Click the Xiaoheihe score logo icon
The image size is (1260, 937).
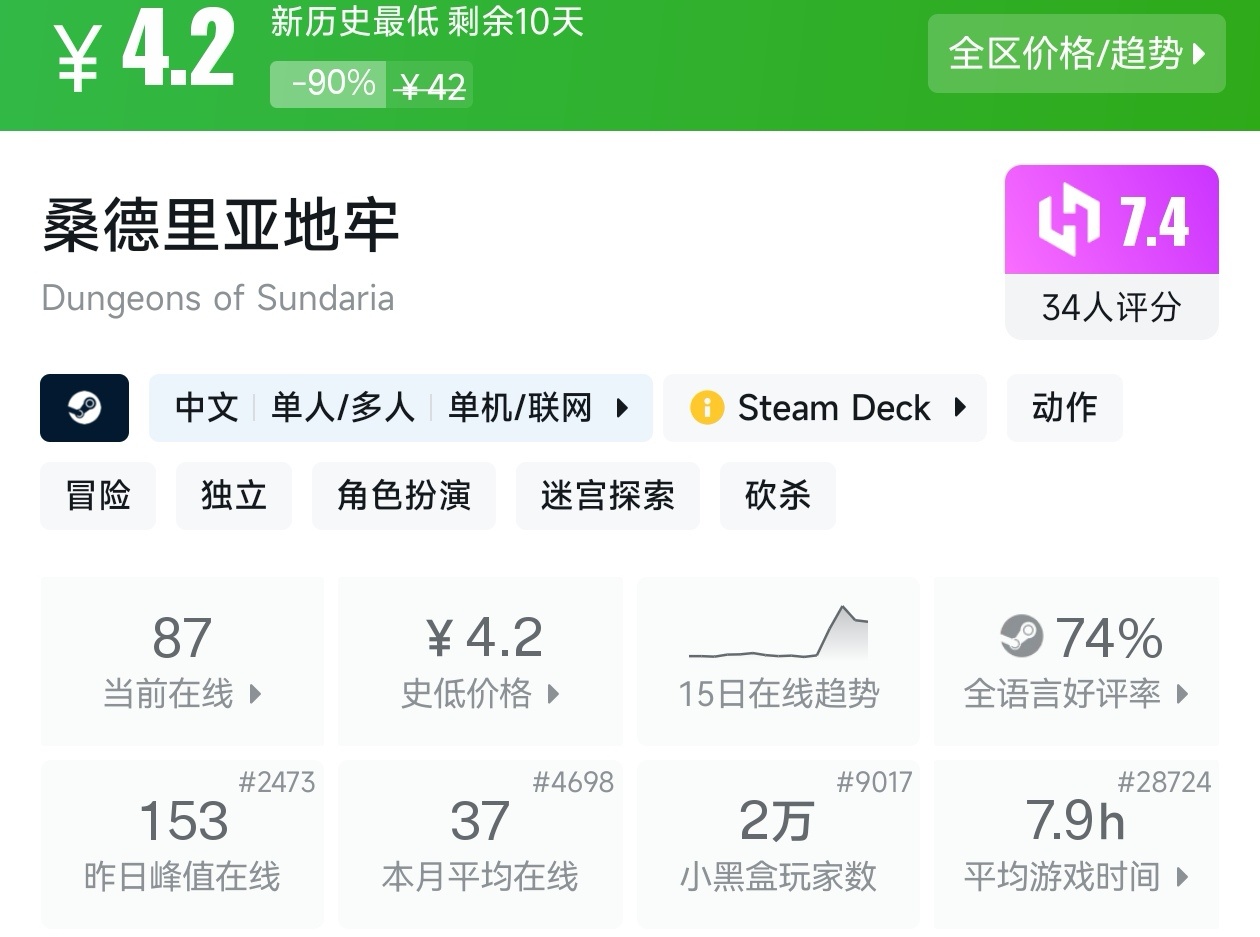(1069, 220)
